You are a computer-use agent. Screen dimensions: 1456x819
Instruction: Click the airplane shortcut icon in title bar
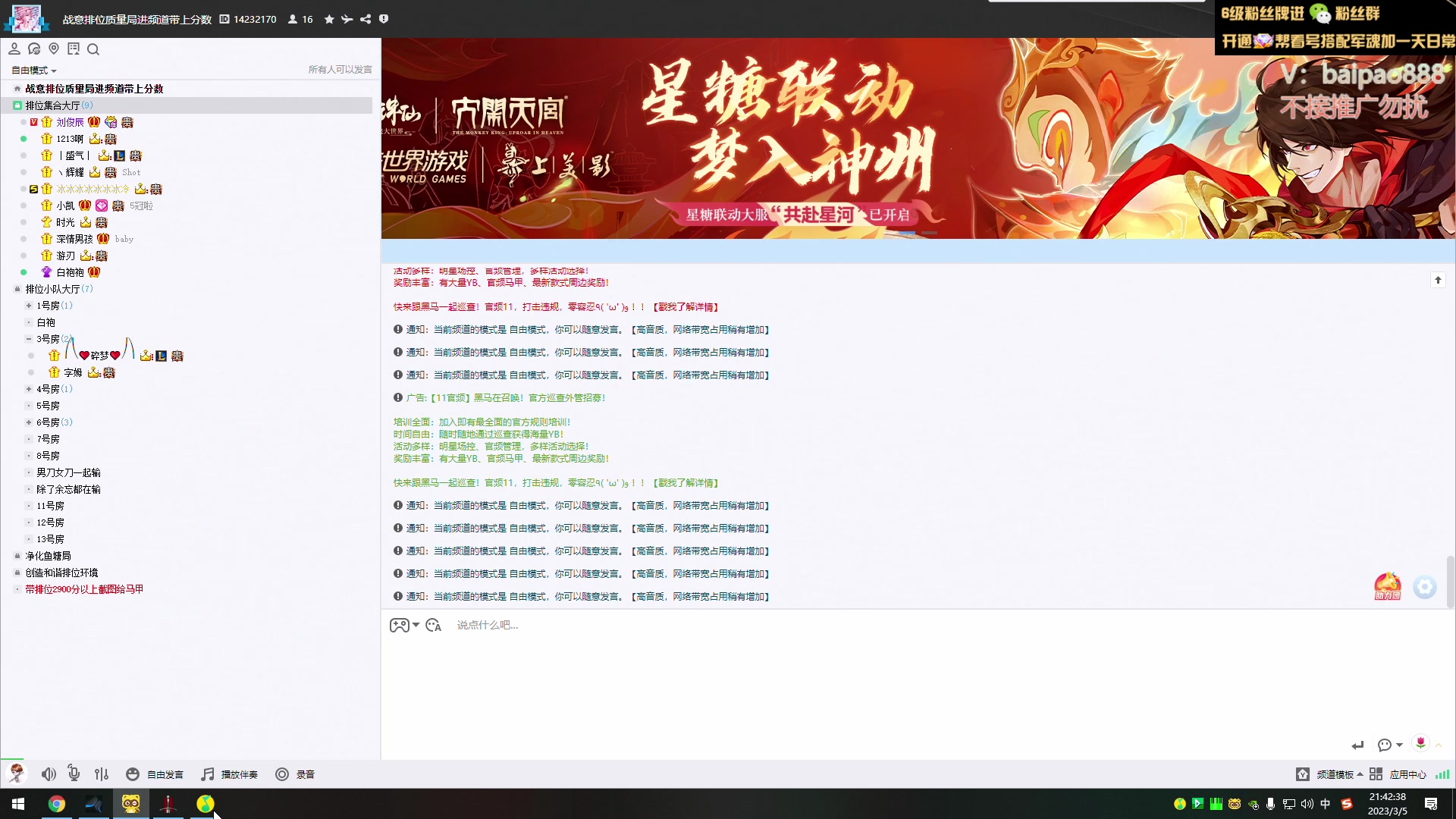[347, 19]
